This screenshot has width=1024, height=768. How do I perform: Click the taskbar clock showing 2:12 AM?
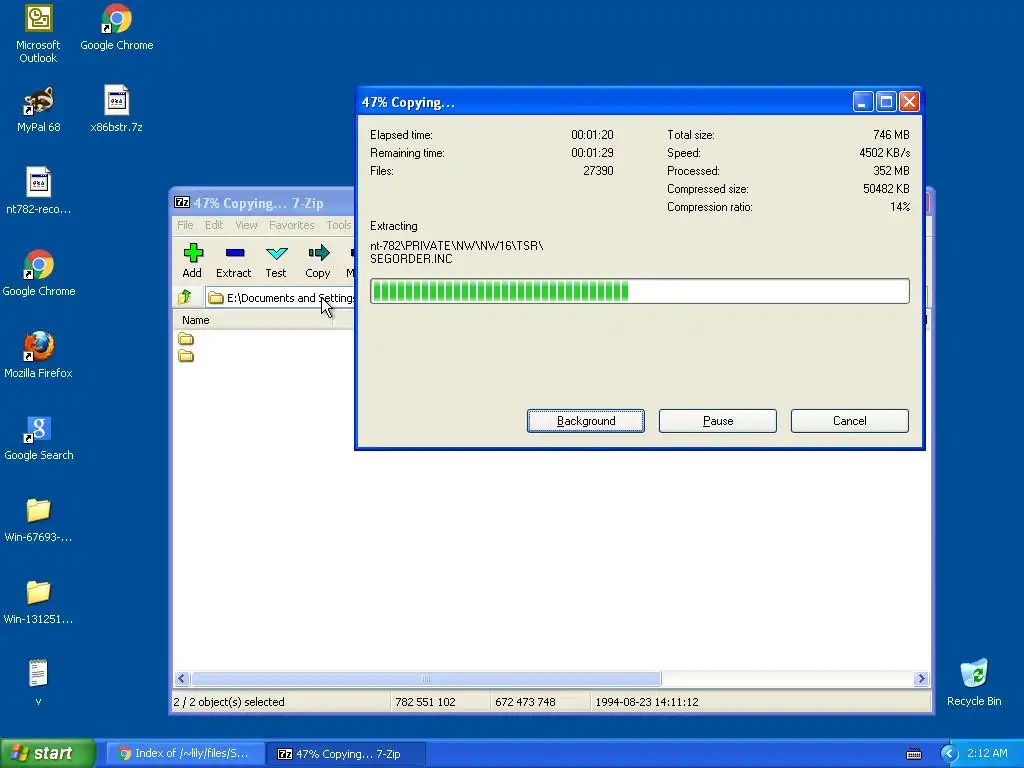coord(987,753)
